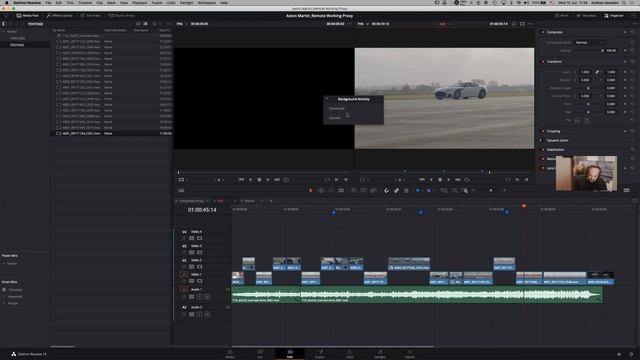Play forward in the timeline viewer

tap(449, 180)
